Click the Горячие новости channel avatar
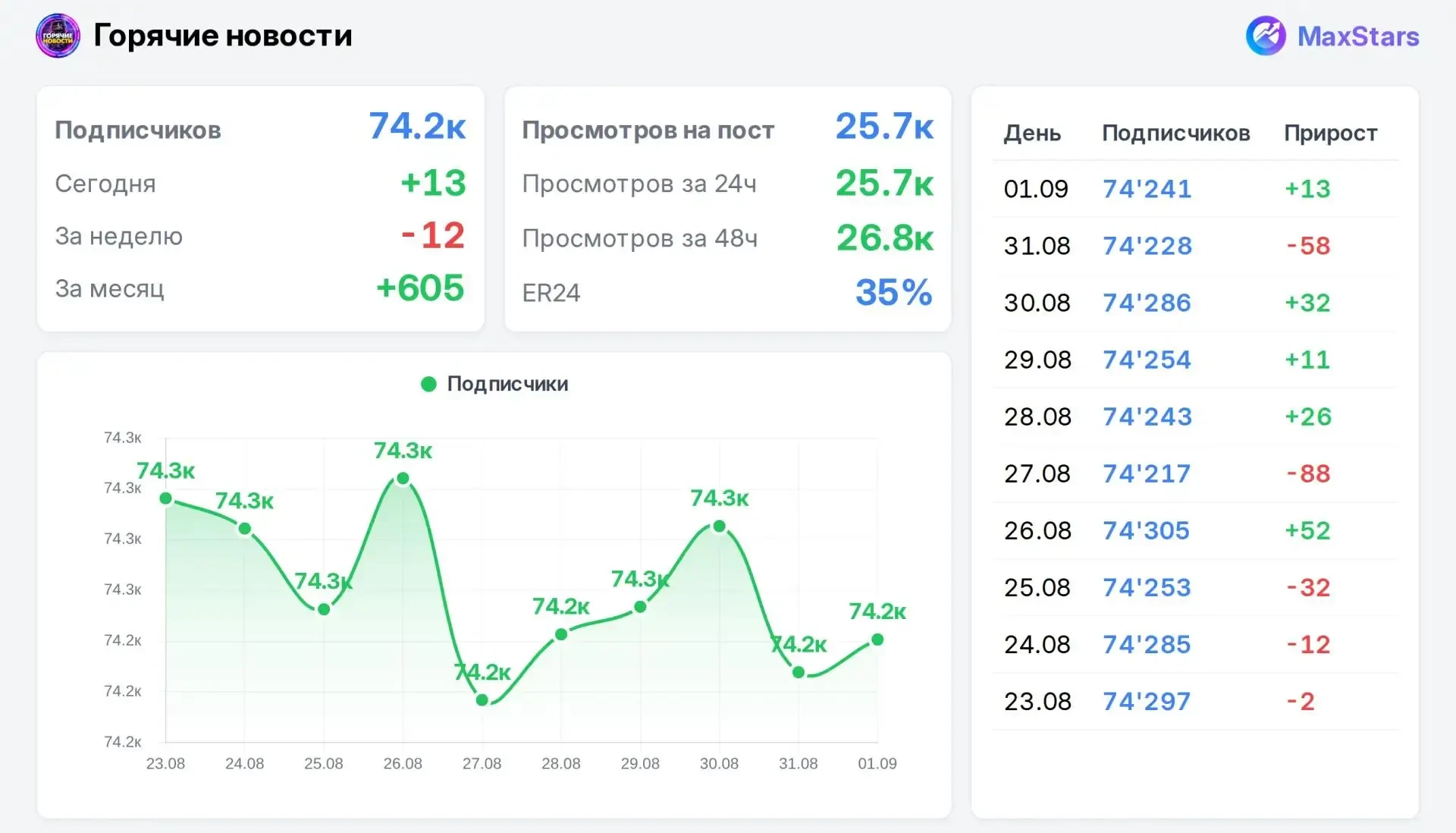This screenshot has height=833, width=1456. [58, 36]
